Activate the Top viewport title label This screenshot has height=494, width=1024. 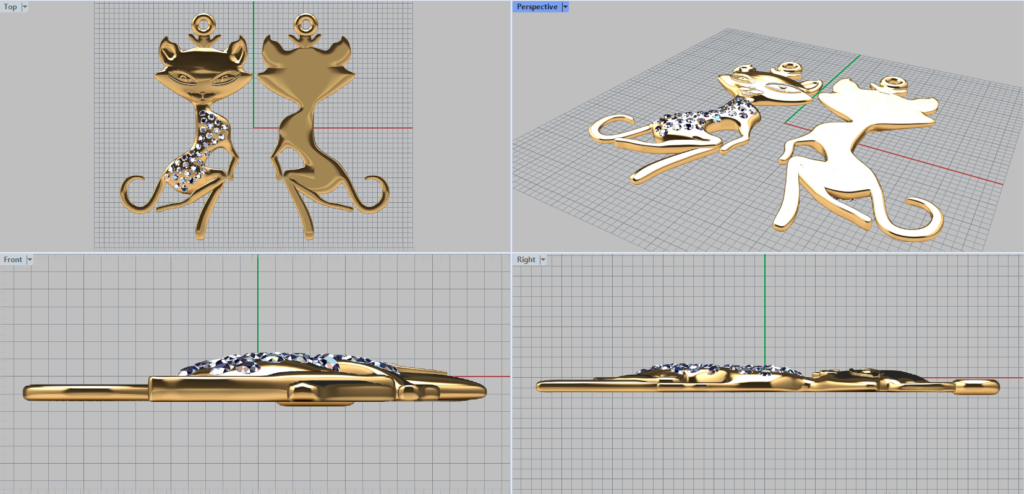[10, 6]
